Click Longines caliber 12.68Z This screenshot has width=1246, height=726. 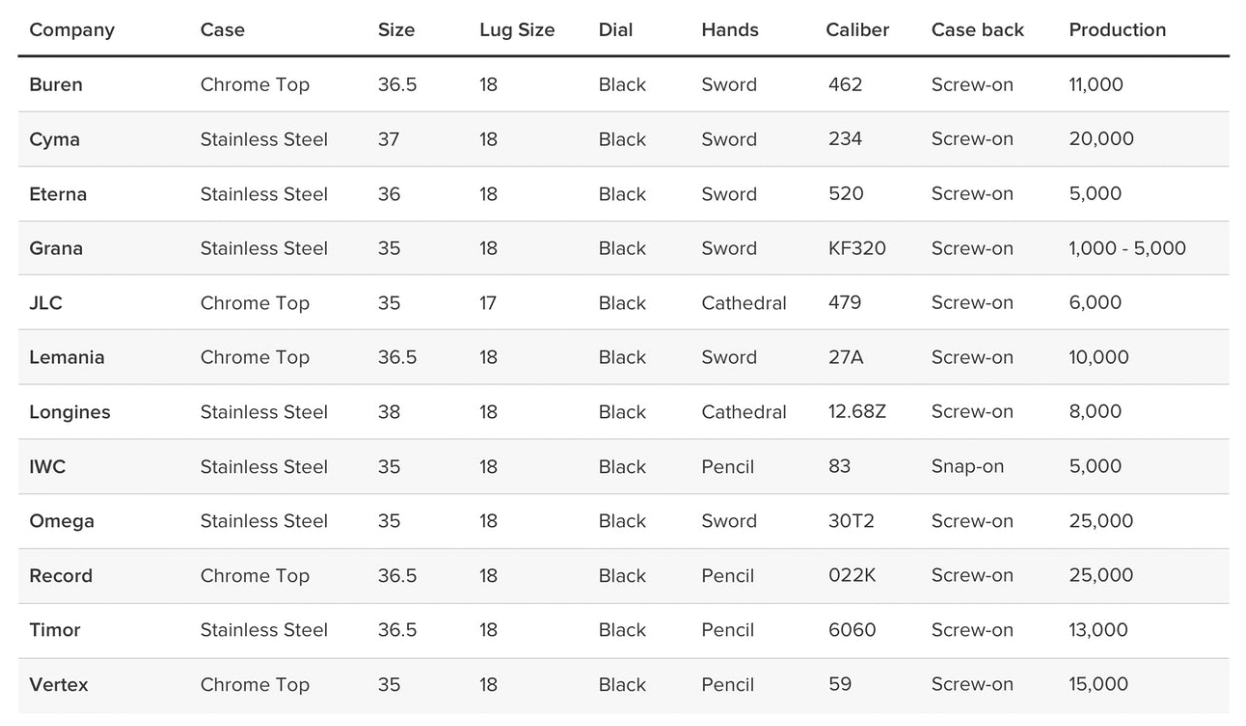pyautogui.click(x=857, y=412)
